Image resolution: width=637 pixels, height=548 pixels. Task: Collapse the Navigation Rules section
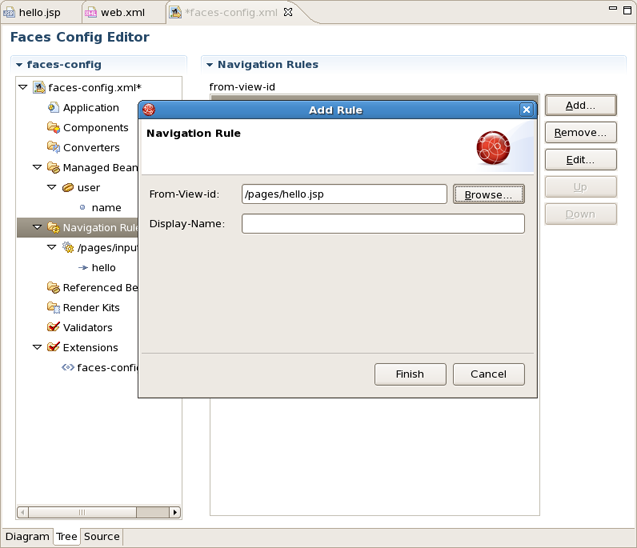coord(210,65)
